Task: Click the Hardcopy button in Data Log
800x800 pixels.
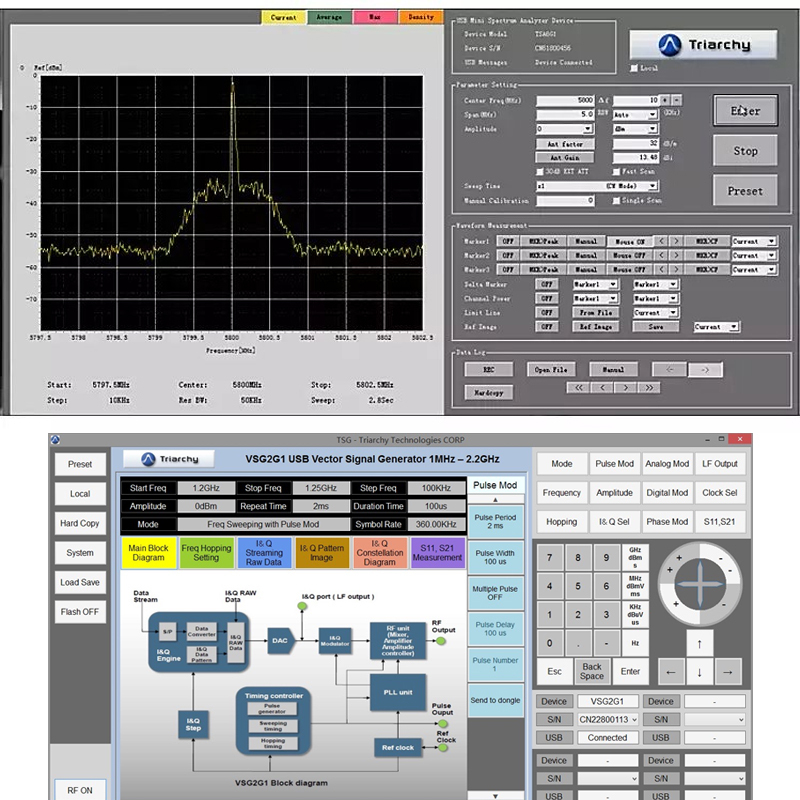Action: click(489, 392)
